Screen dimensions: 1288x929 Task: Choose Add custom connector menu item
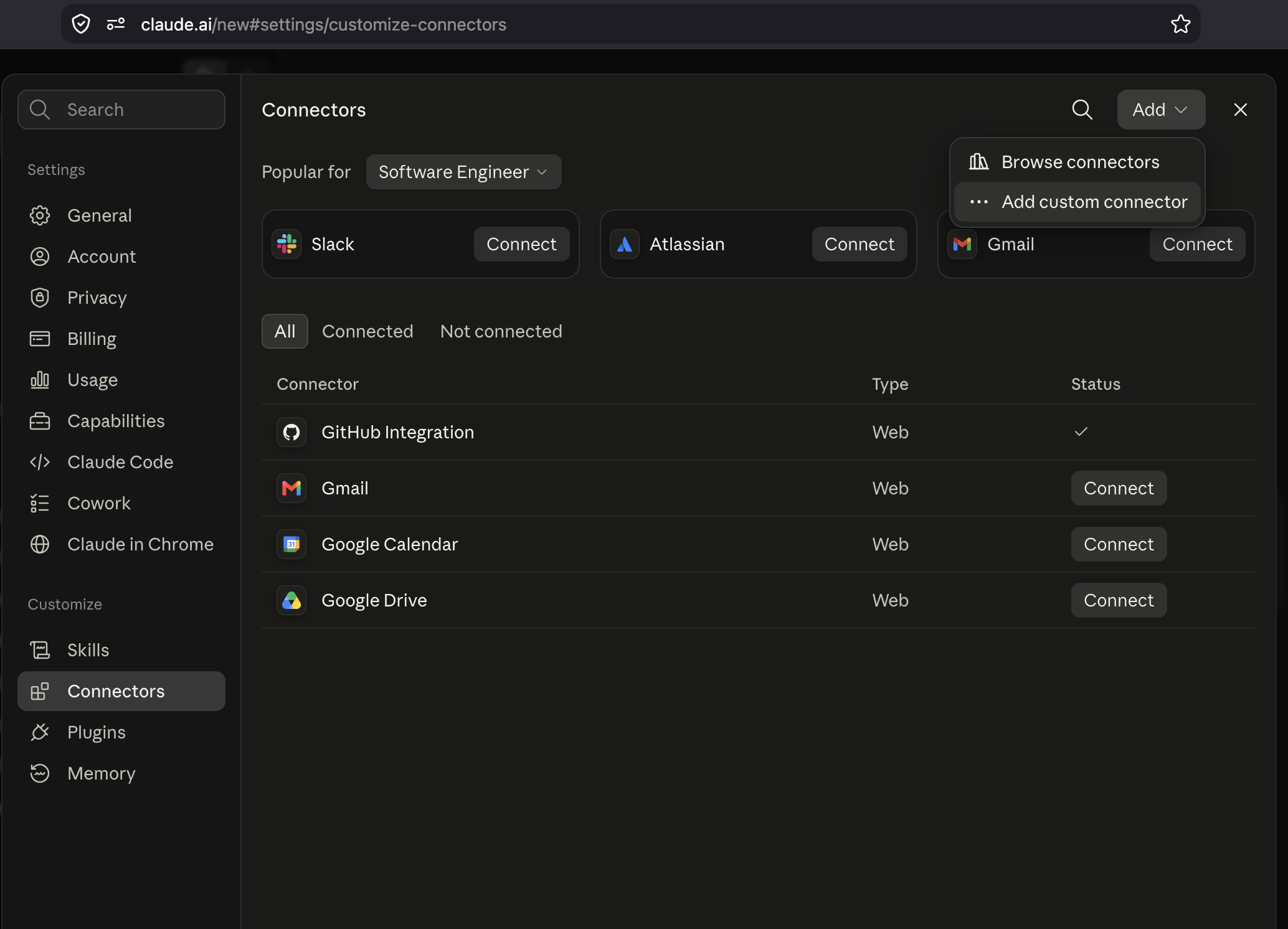(1077, 202)
